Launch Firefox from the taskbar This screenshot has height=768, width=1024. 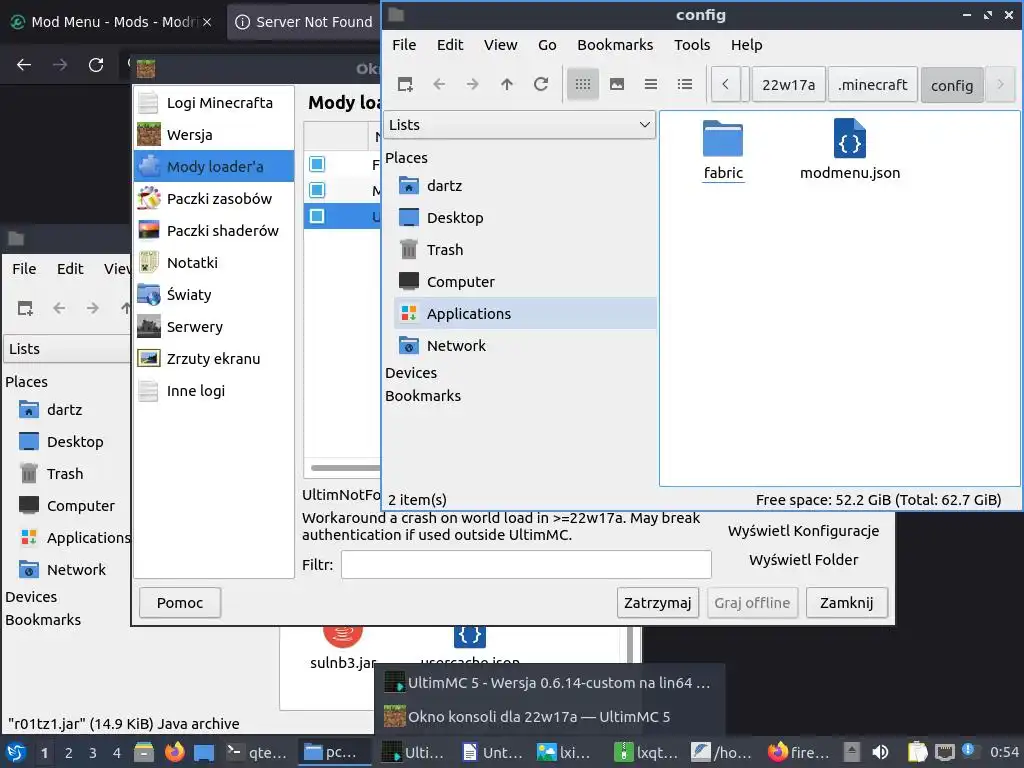click(174, 752)
